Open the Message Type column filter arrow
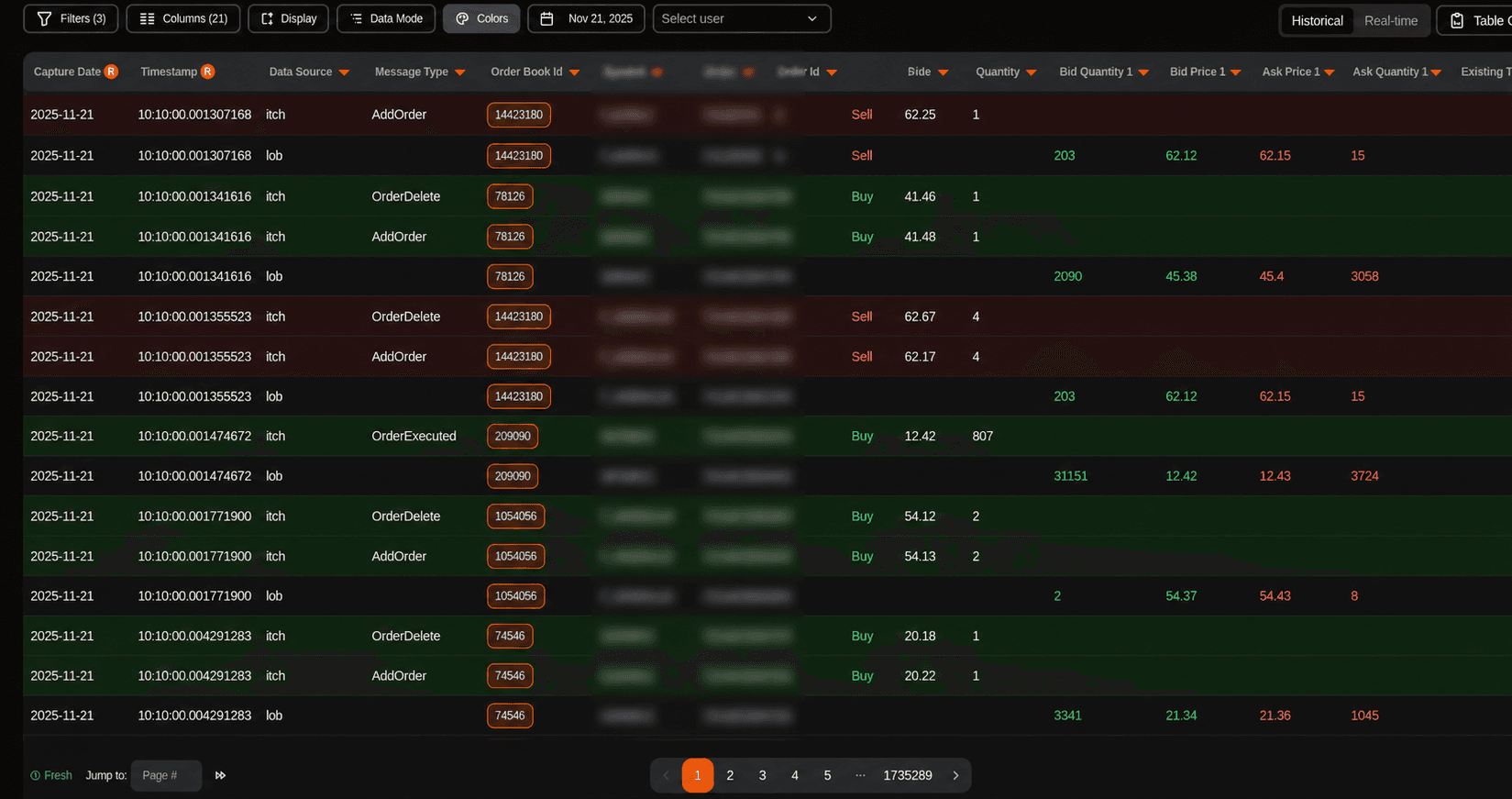This screenshot has width=1512, height=799. coord(459,72)
